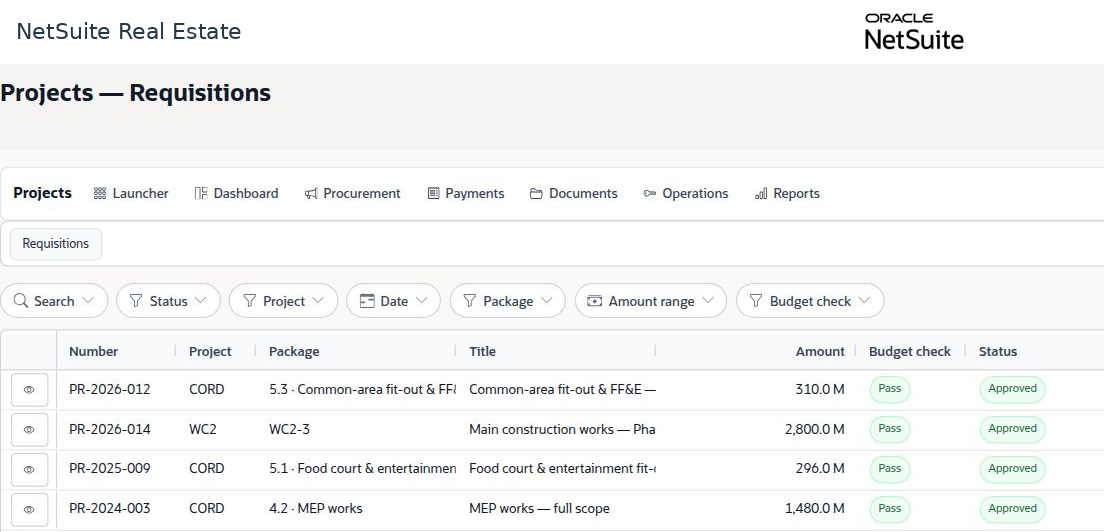Click Approved badge for PR-2024-003
The width and height of the screenshot is (1104, 532).
(x=1012, y=509)
